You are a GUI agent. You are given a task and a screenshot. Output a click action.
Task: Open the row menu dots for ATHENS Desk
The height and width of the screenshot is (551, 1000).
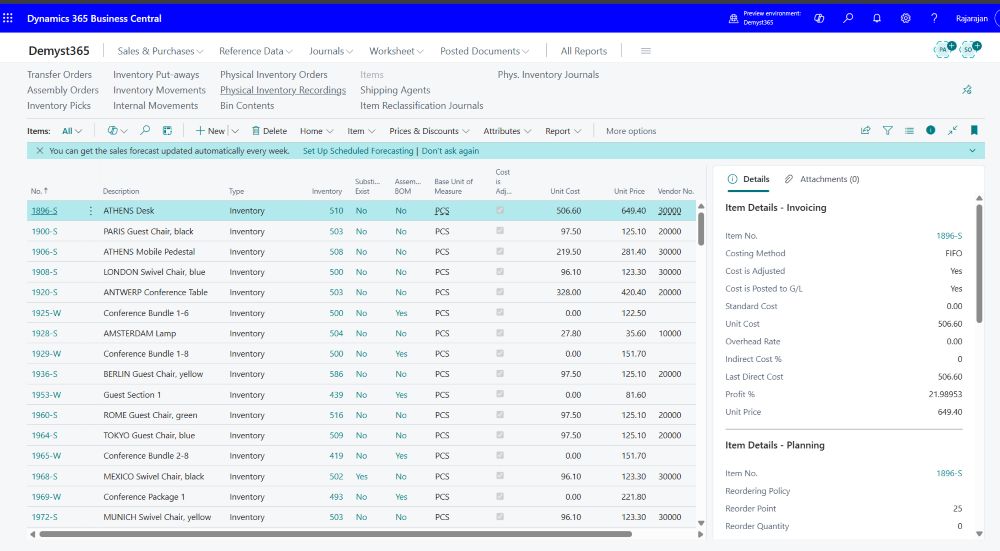(x=91, y=210)
